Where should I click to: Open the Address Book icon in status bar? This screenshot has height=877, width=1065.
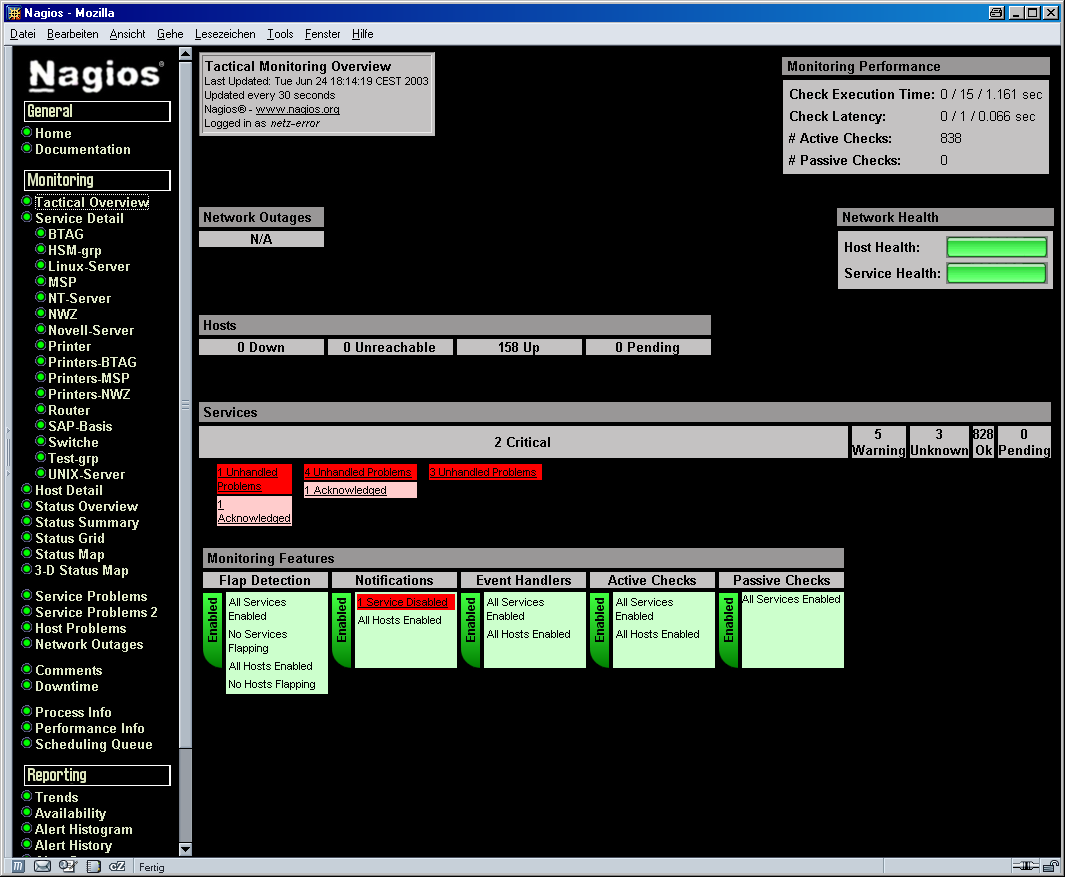pos(94,866)
